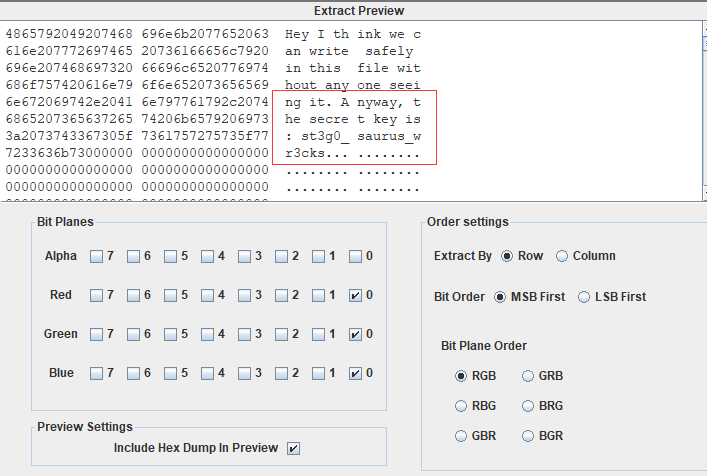
Task: Click hex value 6e797761792c2074
Action: tap(205, 102)
